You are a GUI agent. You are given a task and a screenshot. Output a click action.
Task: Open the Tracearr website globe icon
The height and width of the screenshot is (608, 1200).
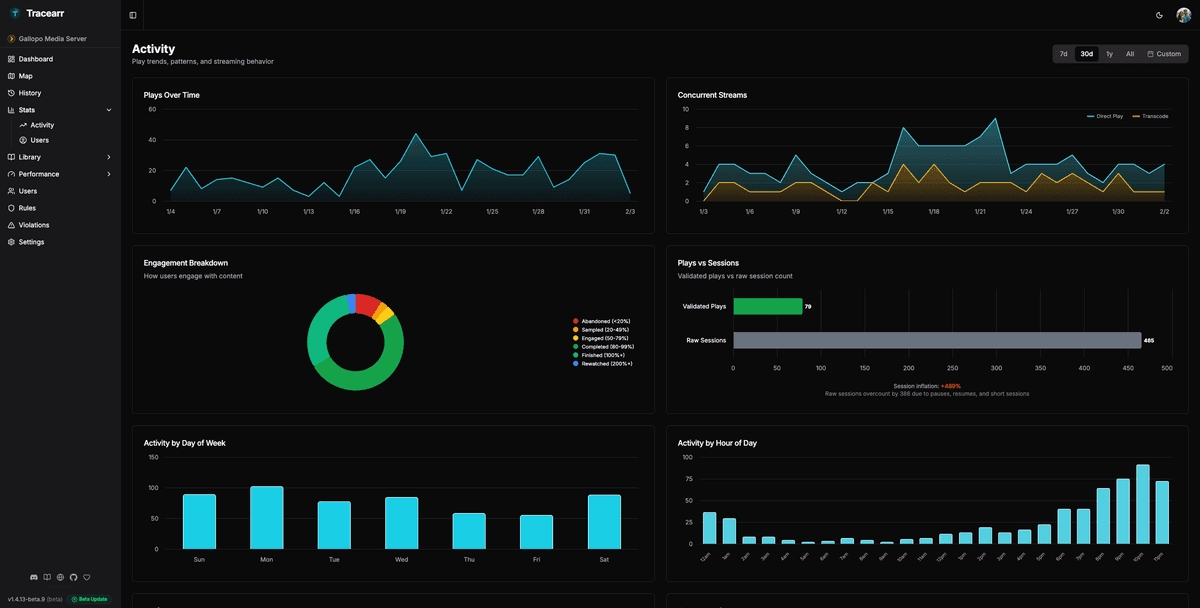[x=60, y=577]
